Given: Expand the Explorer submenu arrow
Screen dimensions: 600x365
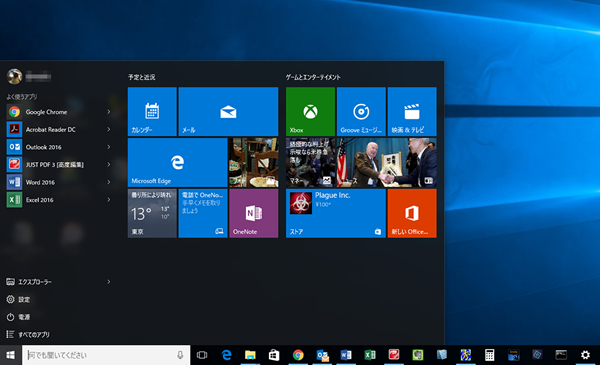Looking at the screenshot, I should pyautogui.click(x=109, y=282).
